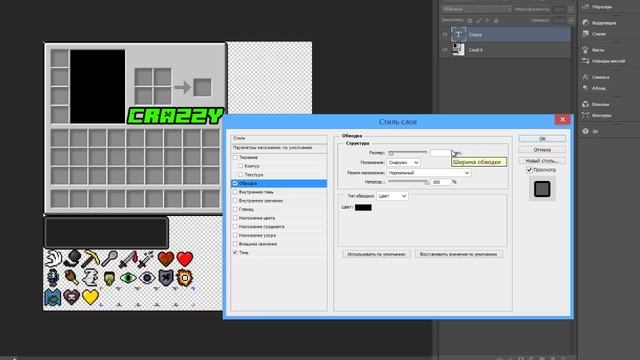Click the green CRAZZY text on canvas
640x360 pixels.
(x=176, y=116)
